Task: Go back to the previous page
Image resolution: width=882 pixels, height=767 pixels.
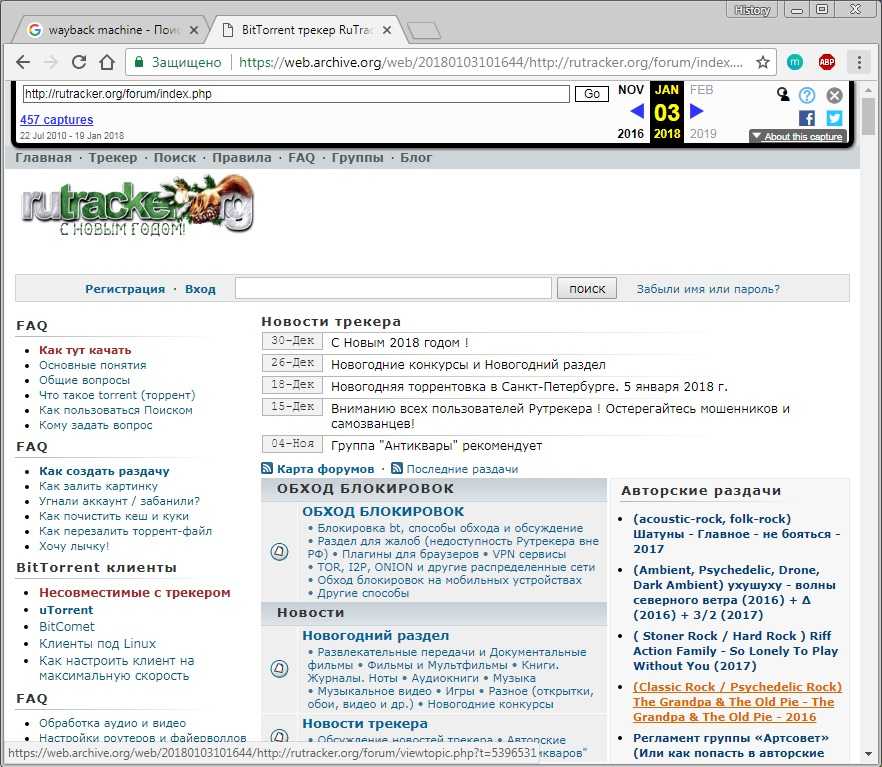Action: point(23,62)
